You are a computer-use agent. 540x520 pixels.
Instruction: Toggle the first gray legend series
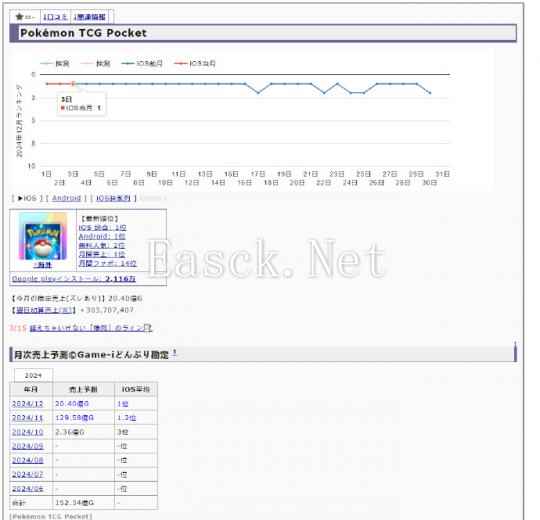click(x=55, y=63)
